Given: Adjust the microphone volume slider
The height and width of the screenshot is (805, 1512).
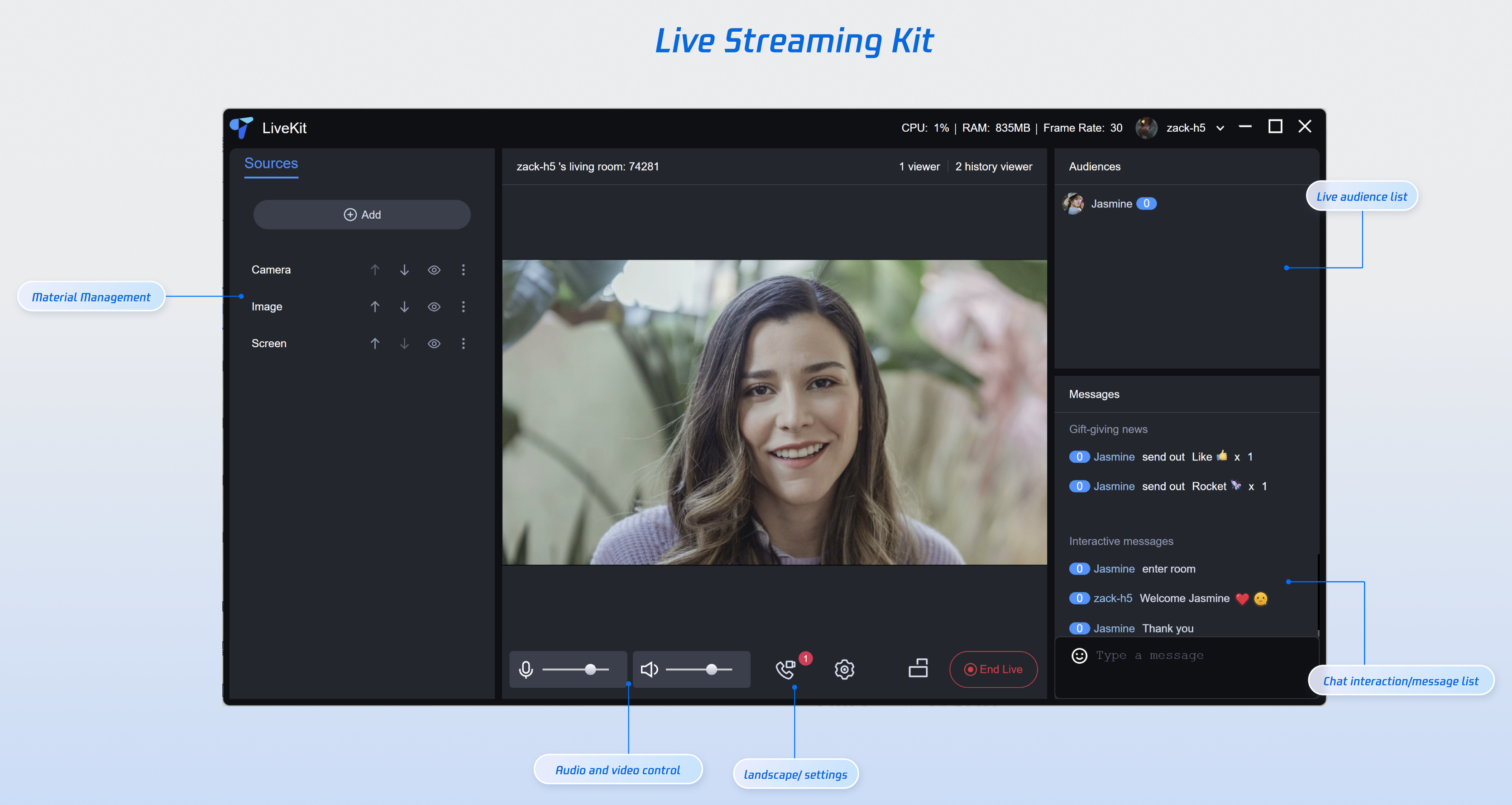Looking at the screenshot, I should (590, 669).
